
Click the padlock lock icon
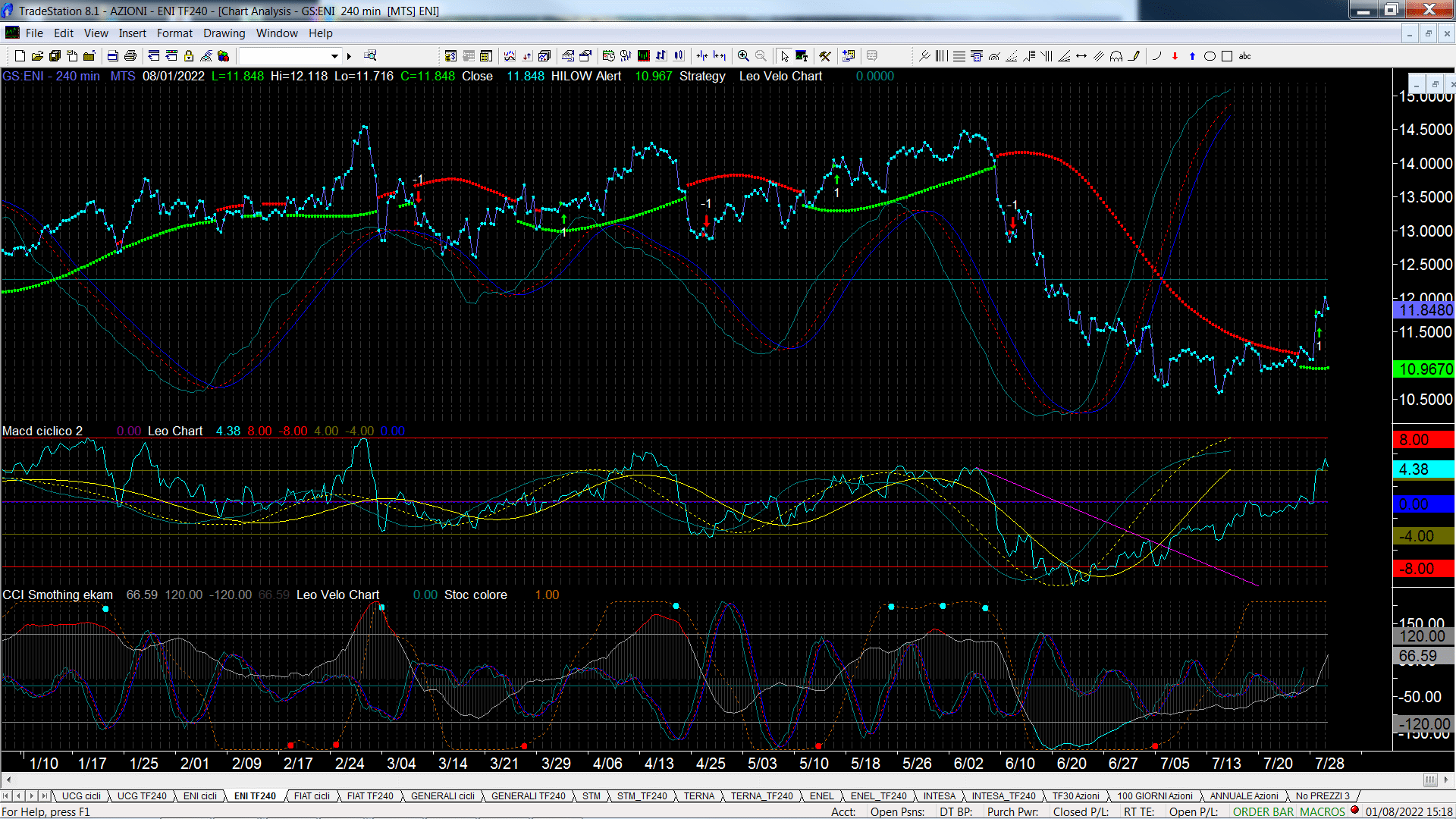pyautogui.click(x=189, y=56)
